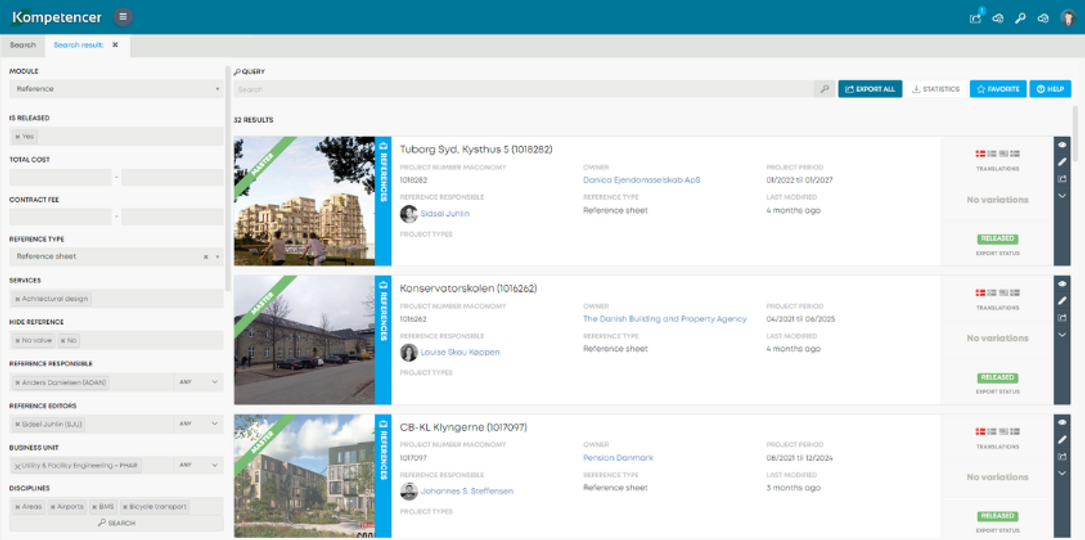Screen dimensions: 1085x540
Task: Click the Export All button
Action: point(869,89)
